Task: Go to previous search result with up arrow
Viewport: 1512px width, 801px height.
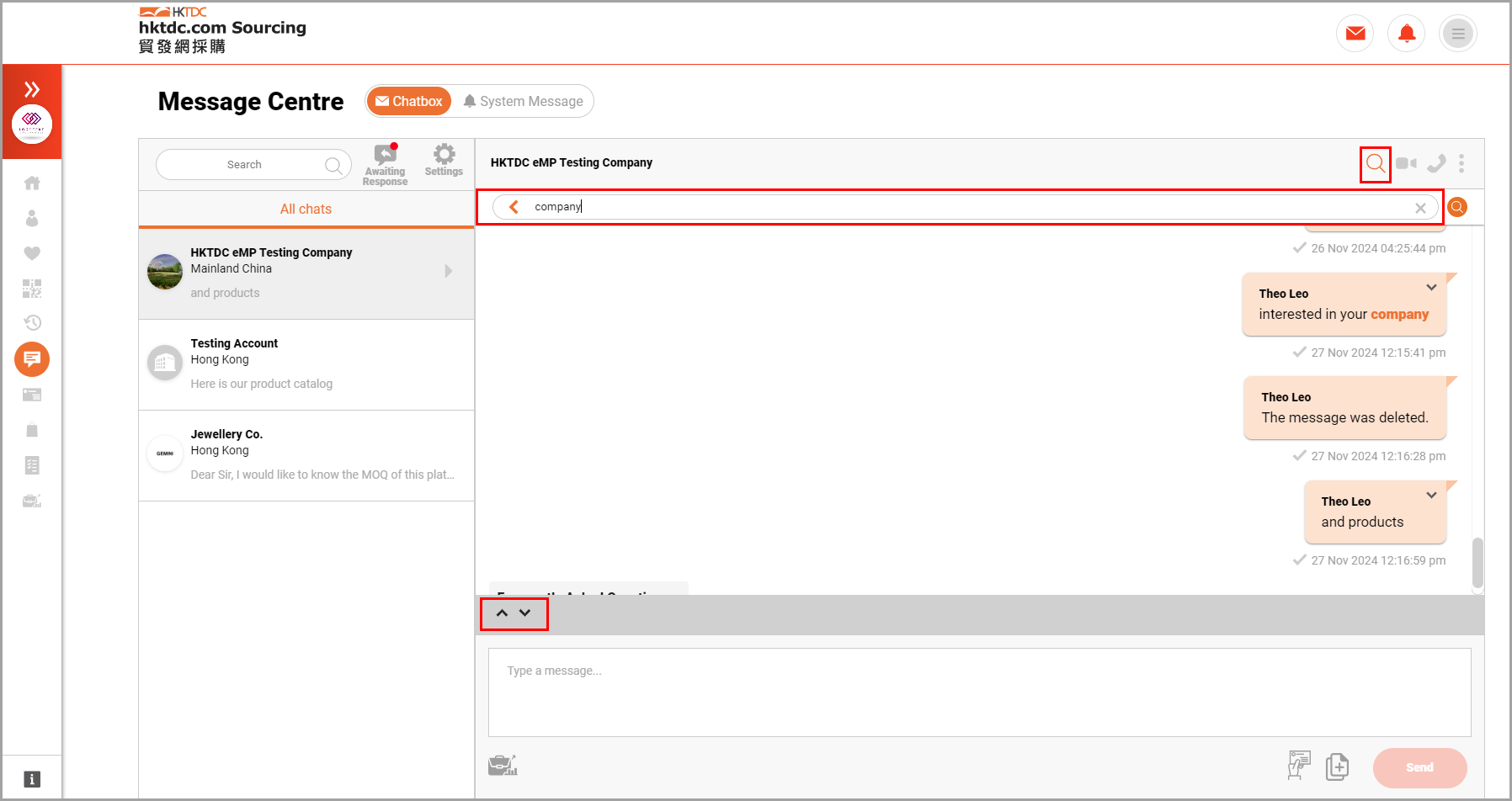Action: coord(502,613)
